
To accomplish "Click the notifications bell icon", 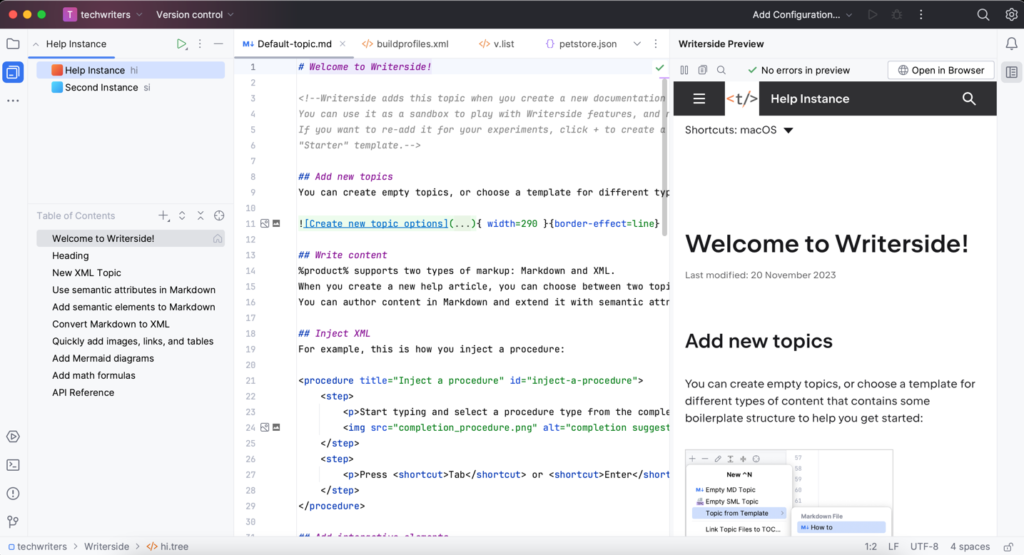I will click(x=1011, y=44).
